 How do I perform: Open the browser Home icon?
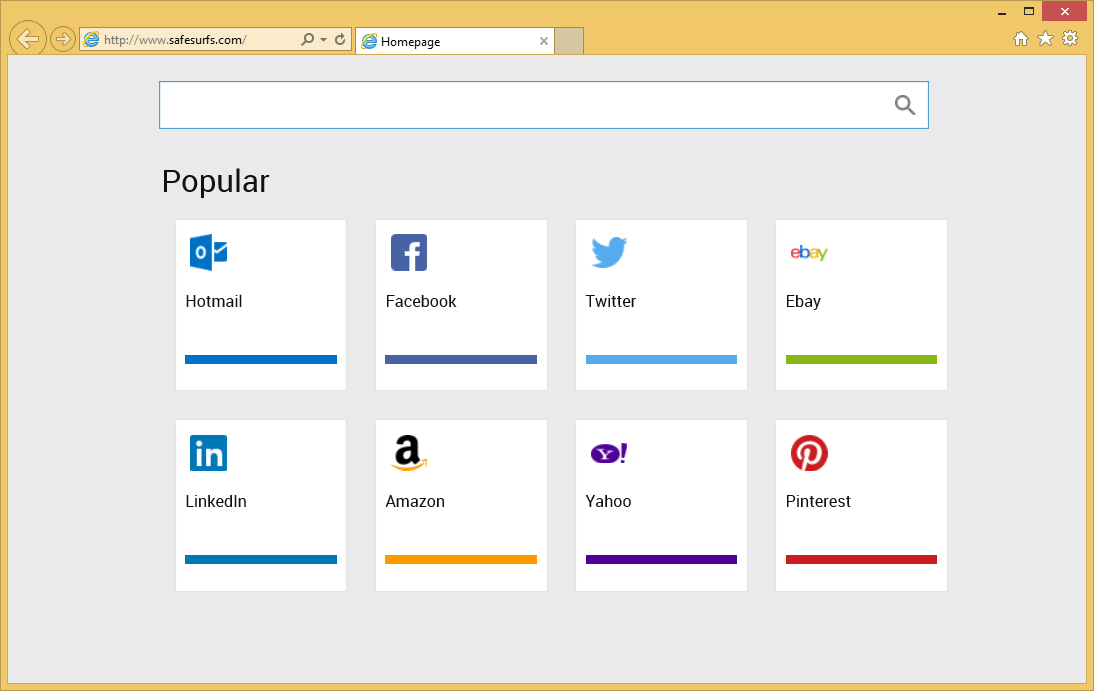pos(1021,38)
